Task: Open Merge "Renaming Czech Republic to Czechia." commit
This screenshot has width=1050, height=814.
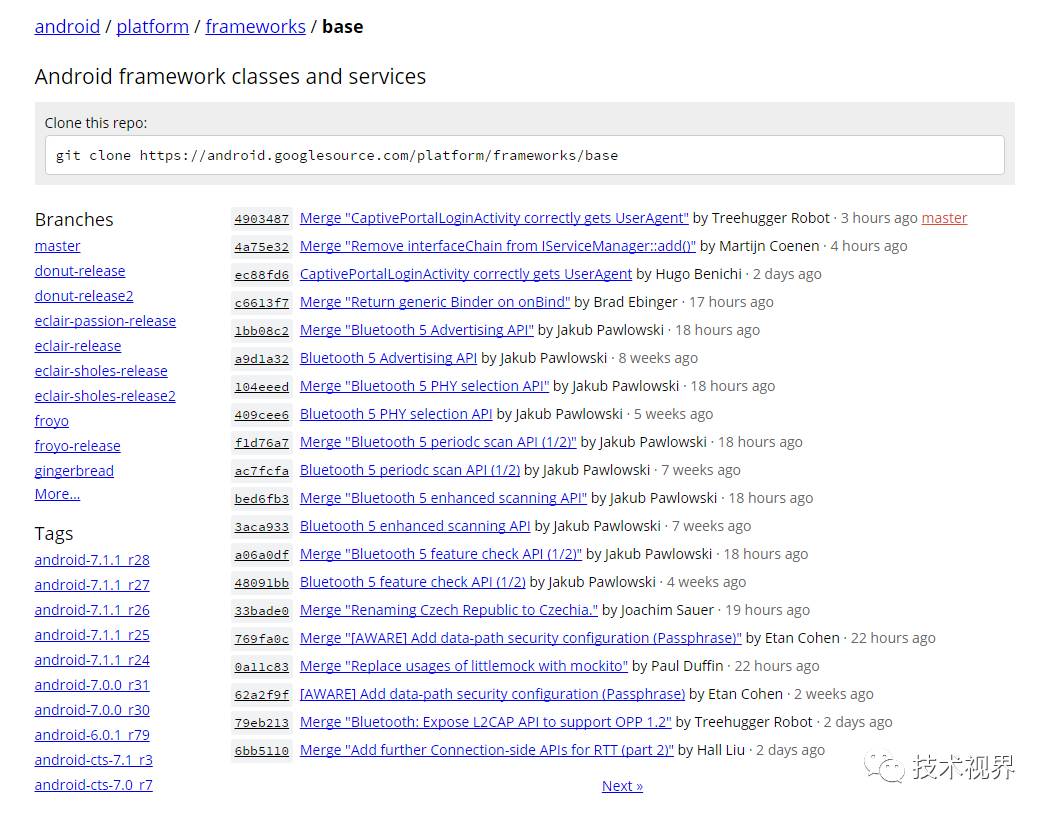Action: 449,610
